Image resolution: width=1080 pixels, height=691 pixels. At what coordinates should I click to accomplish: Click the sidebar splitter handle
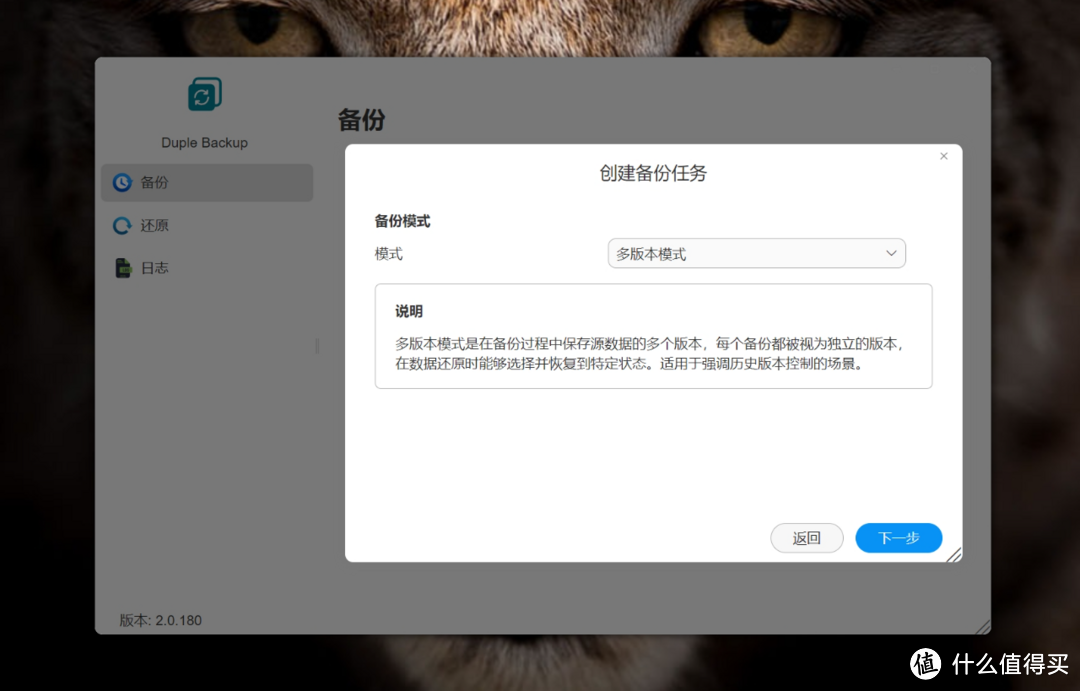tap(317, 346)
